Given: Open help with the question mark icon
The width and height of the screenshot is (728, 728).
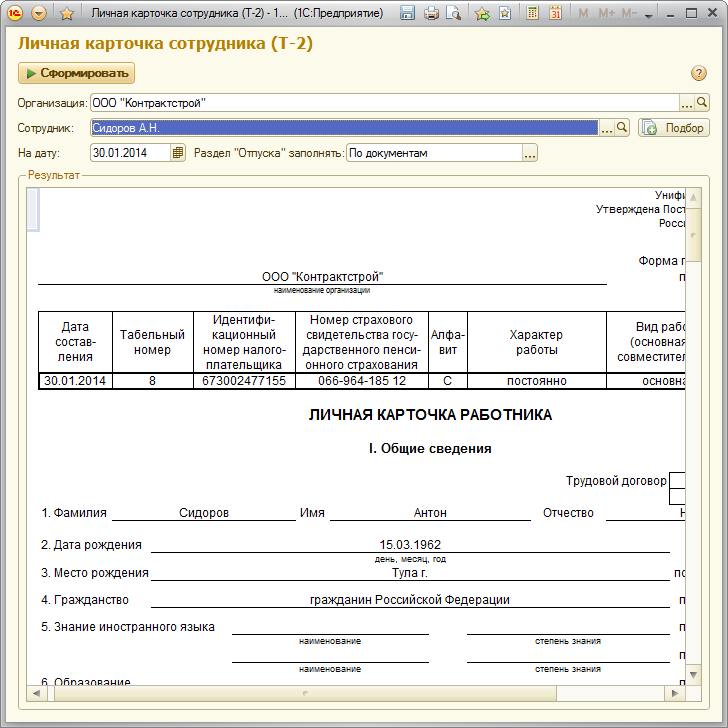Looking at the screenshot, I should (x=699, y=73).
